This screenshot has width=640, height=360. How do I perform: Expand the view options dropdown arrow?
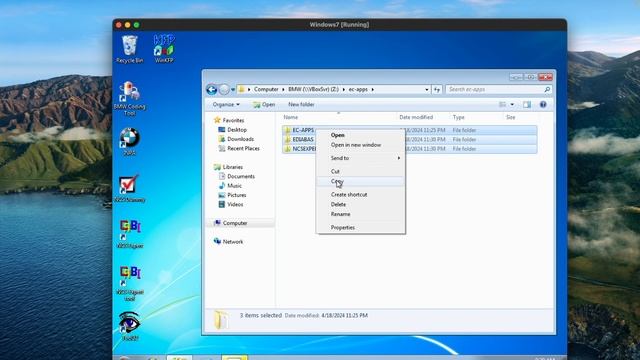(512, 105)
